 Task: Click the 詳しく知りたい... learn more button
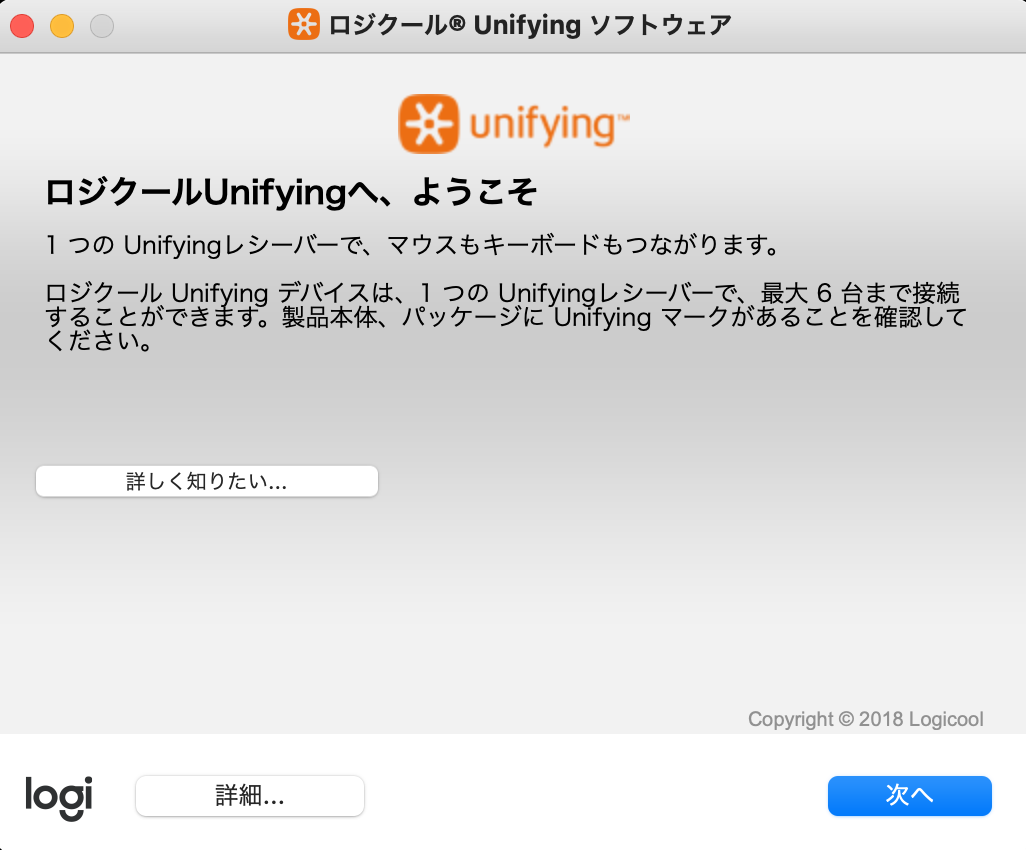click(x=207, y=481)
